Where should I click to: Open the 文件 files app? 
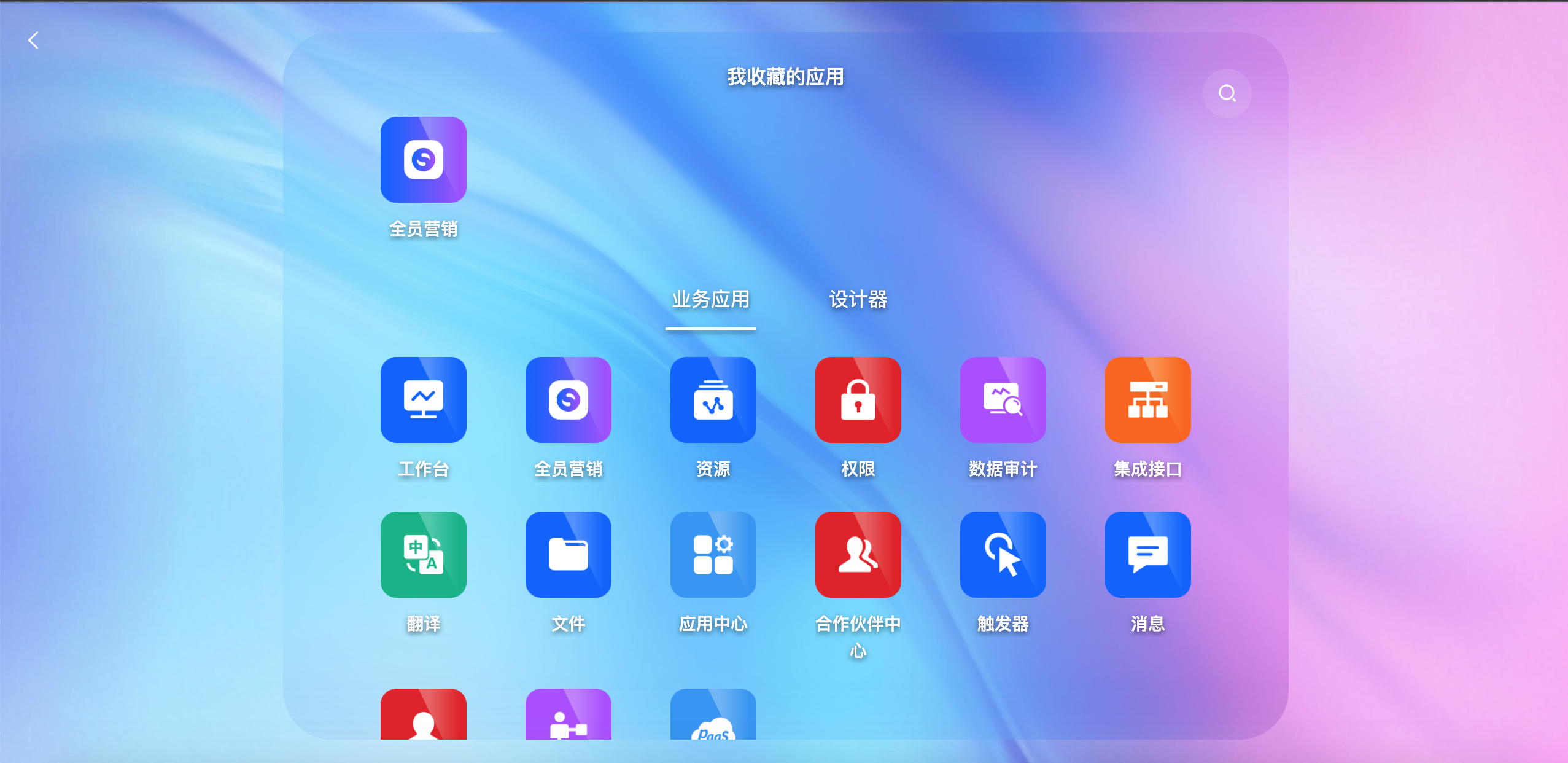[x=568, y=554]
